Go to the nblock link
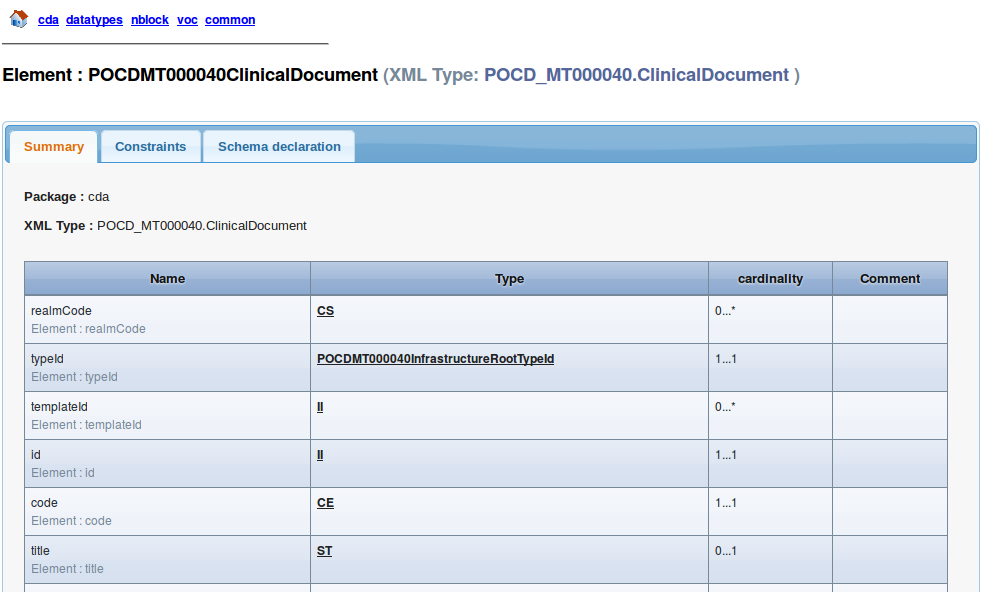This screenshot has height=592, width=986. [150, 20]
